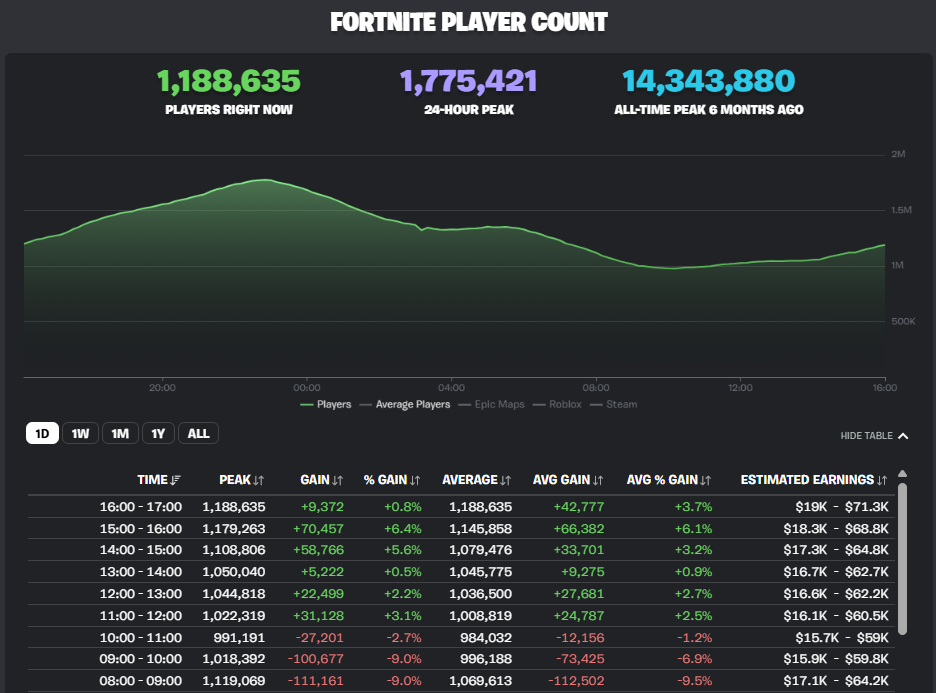The height and width of the screenshot is (693, 936).
Task: Switch to the 1W time range
Action: (x=80, y=433)
